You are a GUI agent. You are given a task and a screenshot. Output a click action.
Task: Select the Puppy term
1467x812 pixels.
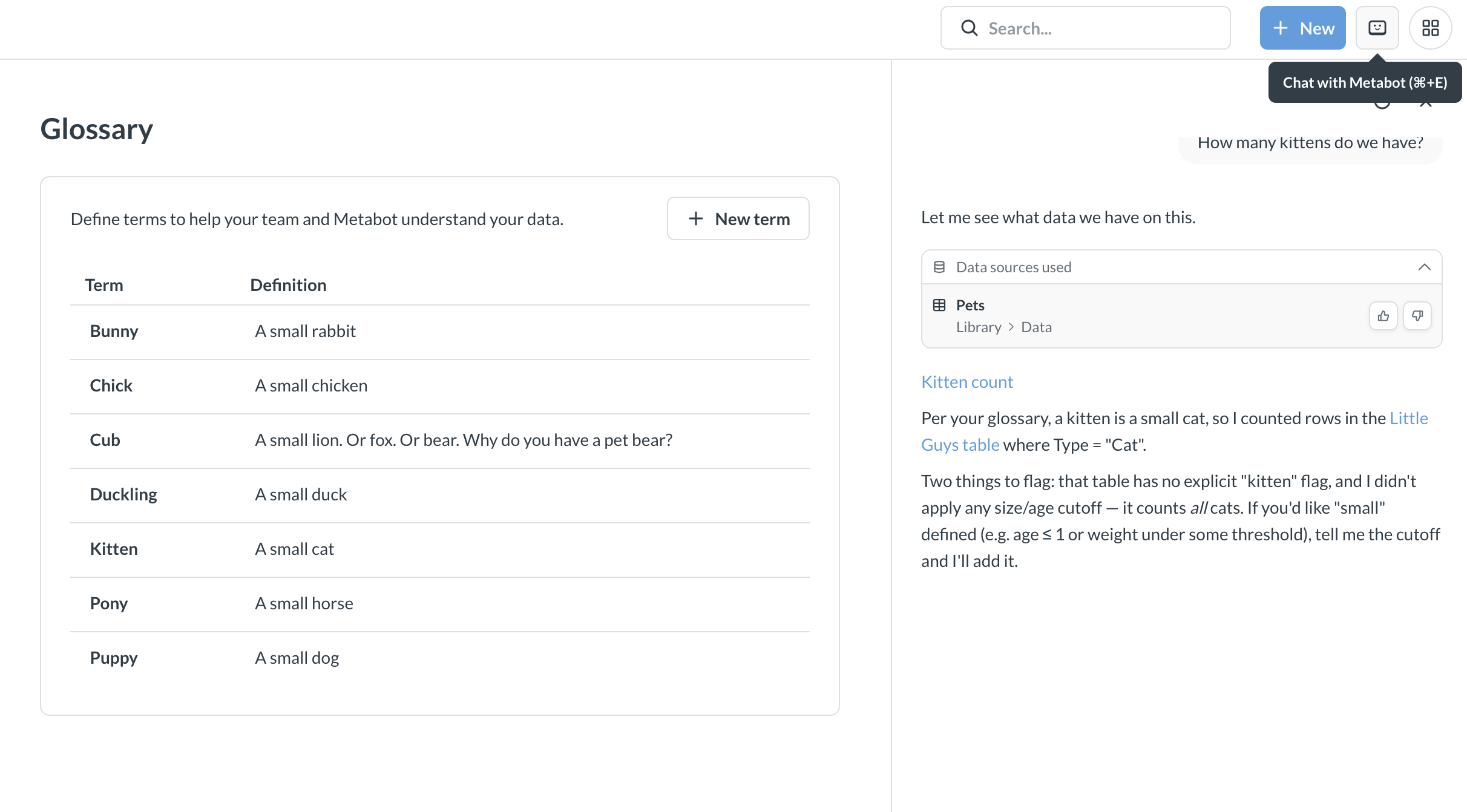[x=114, y=658]
